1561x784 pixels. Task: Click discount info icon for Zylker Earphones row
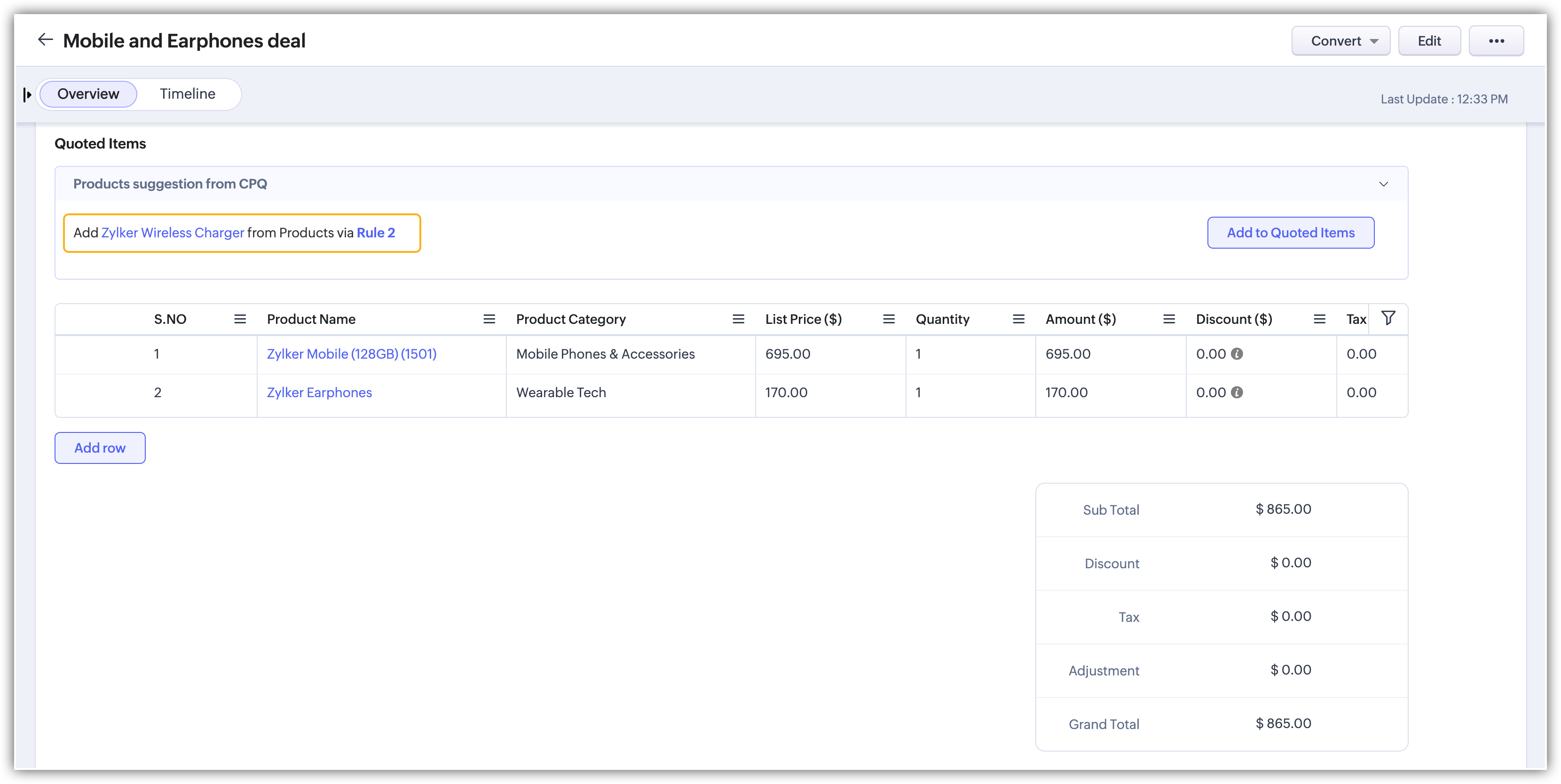[x=1237, y=392]
